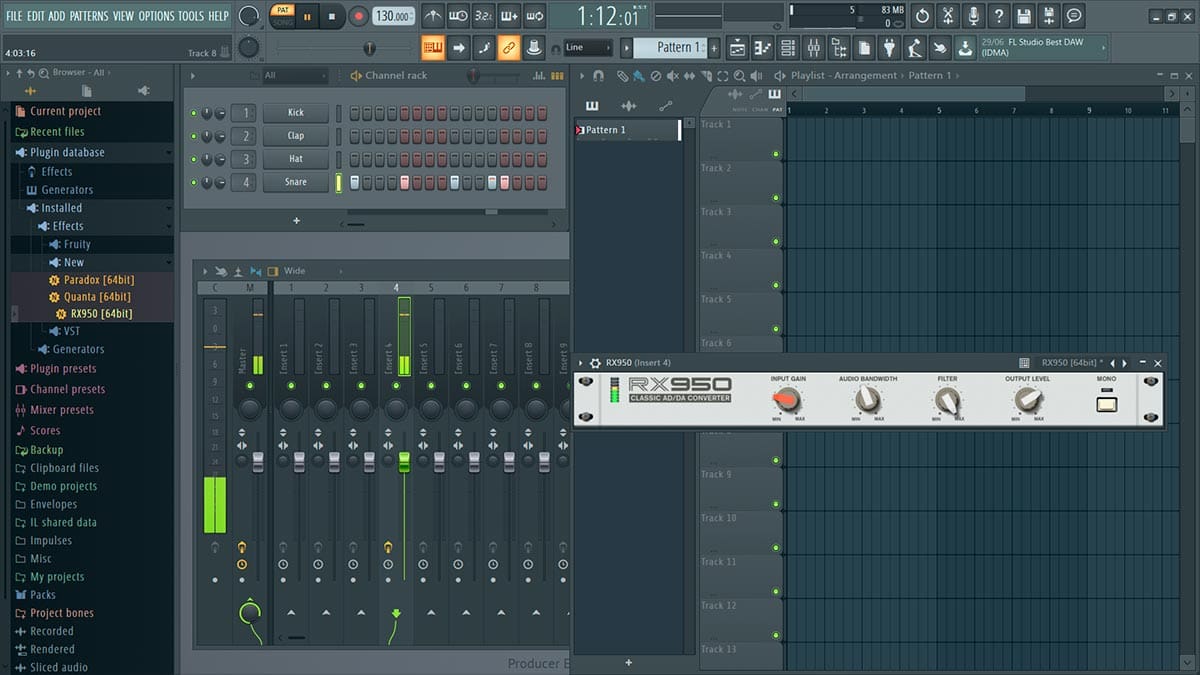
Task: Mute the Kick channel with green LED
Action: 194,113
